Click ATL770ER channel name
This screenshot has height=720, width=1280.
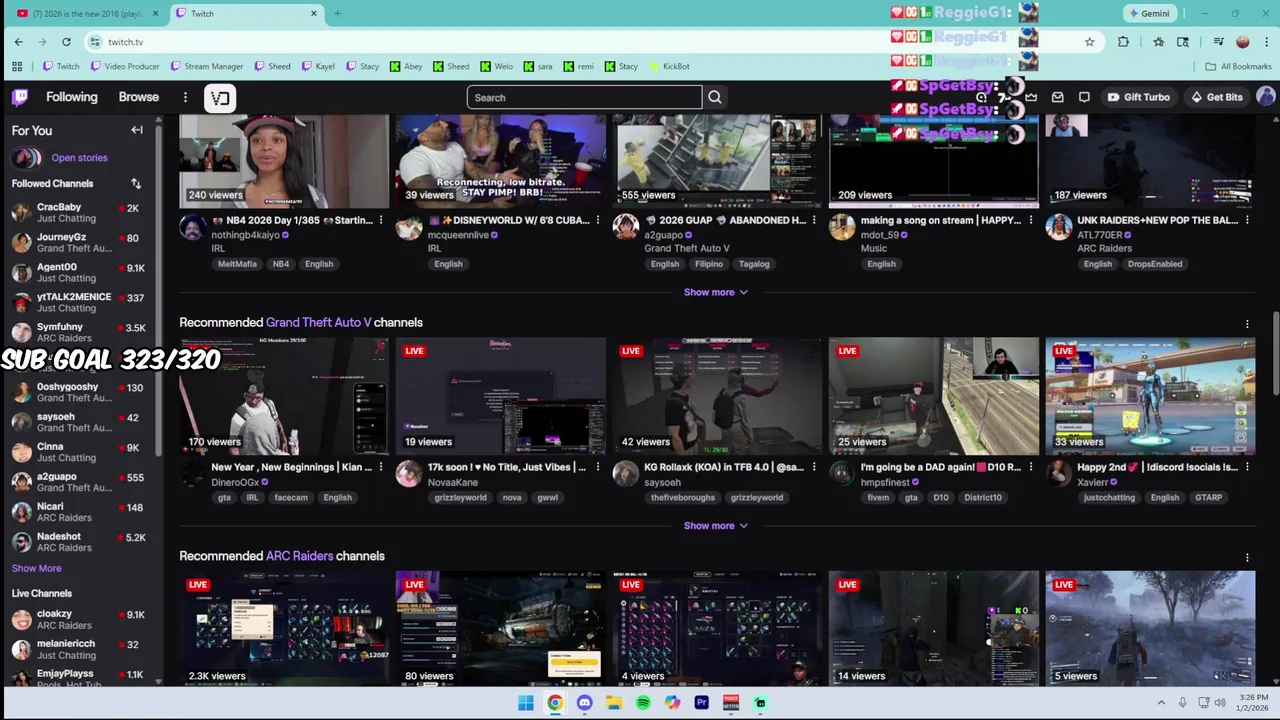(x=1100, y=235)
